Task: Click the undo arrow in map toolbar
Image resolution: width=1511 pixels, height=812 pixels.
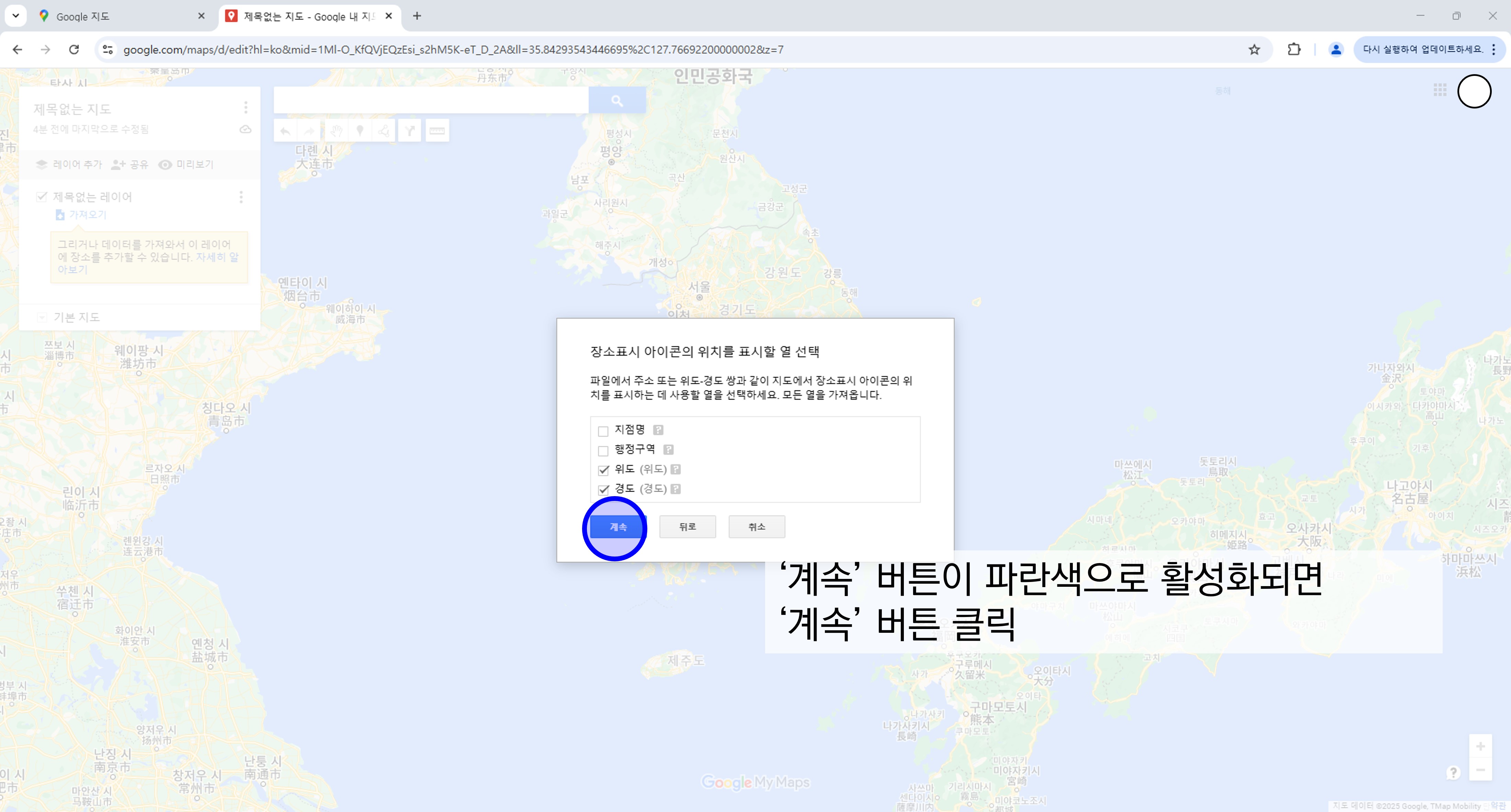Action: point(286,130)
